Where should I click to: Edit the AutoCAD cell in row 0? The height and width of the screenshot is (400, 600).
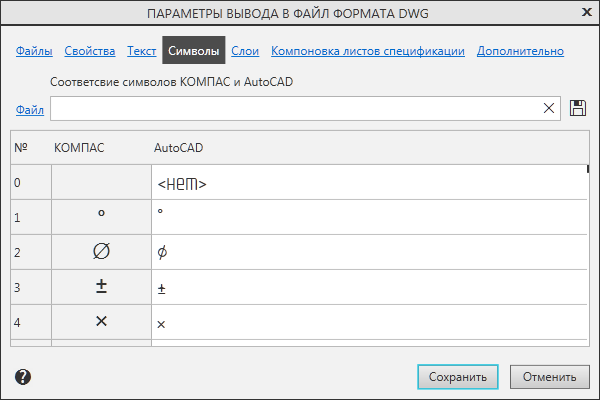pyautogui.click(x=368, y=183)
